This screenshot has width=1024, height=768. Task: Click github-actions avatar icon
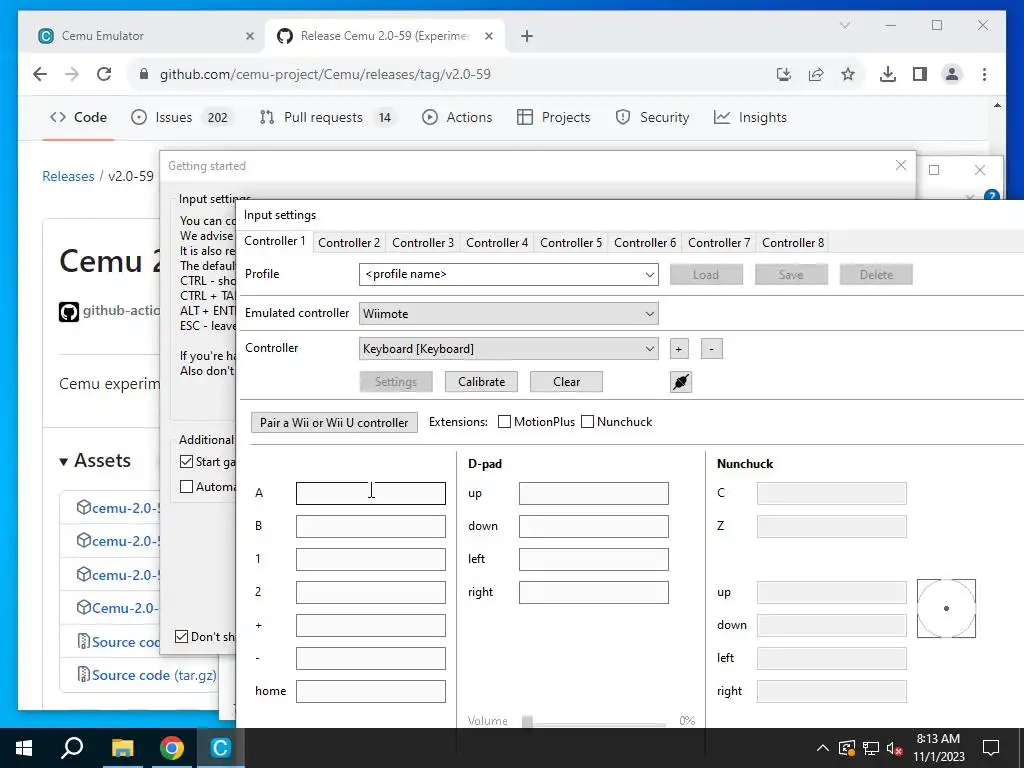[x=69, y=312]
